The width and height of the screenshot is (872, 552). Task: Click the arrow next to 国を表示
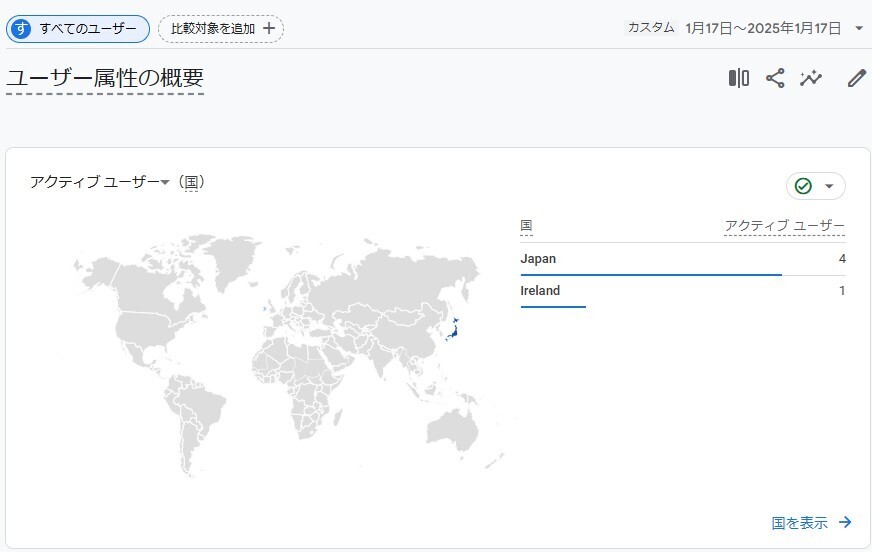tap(845, 522)
